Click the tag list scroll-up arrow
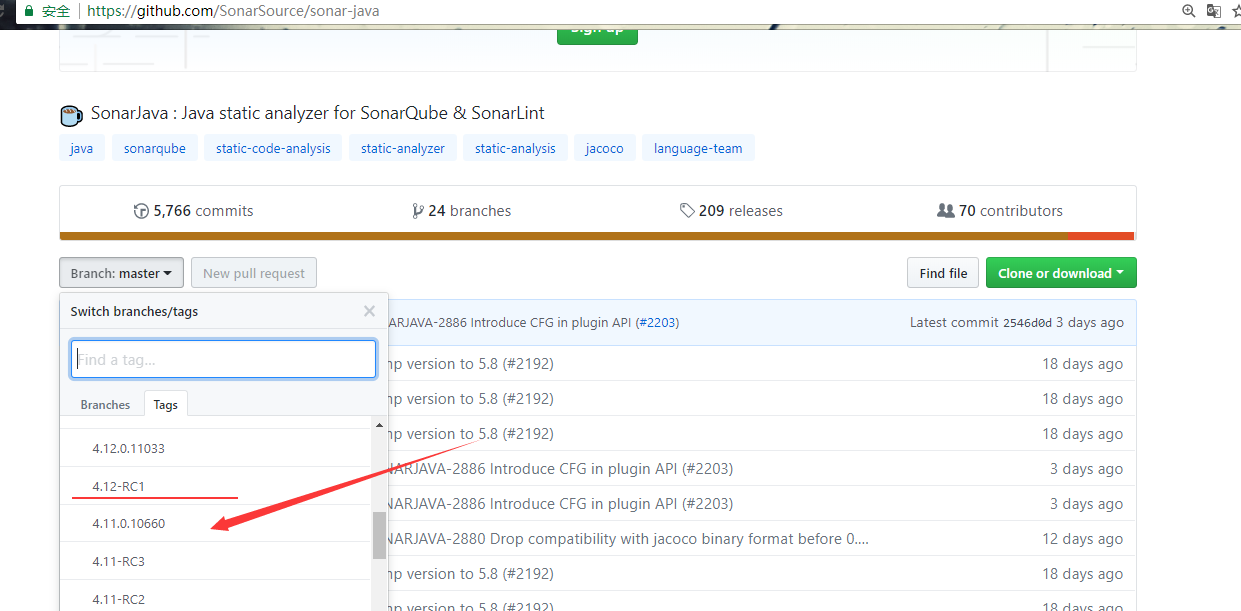 pos(379,425)
